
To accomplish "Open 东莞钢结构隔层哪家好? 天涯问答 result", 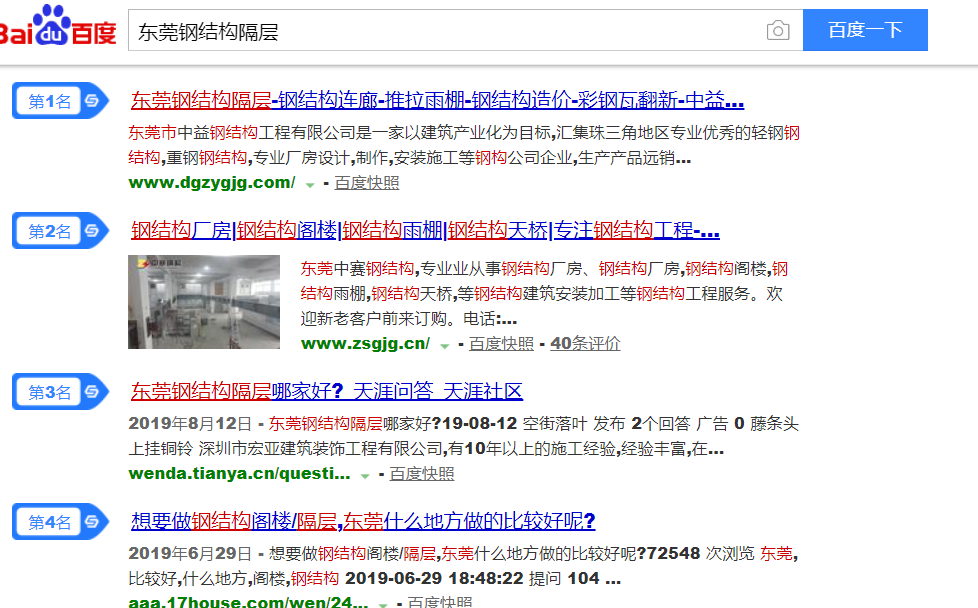I will (x=326, y=392).
